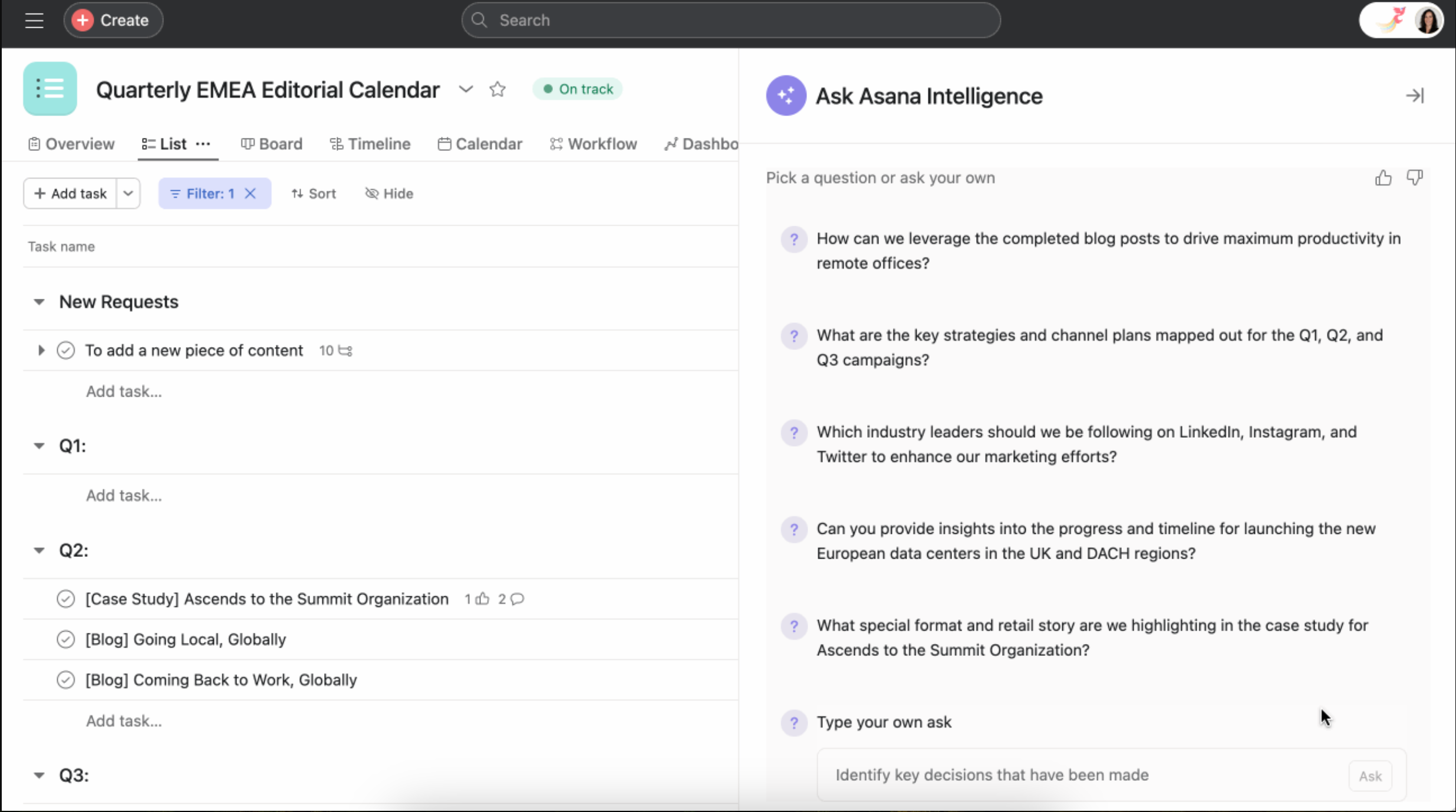Open Add task dropdown arrow
1456x812 pixels.
tap(128, 193)
